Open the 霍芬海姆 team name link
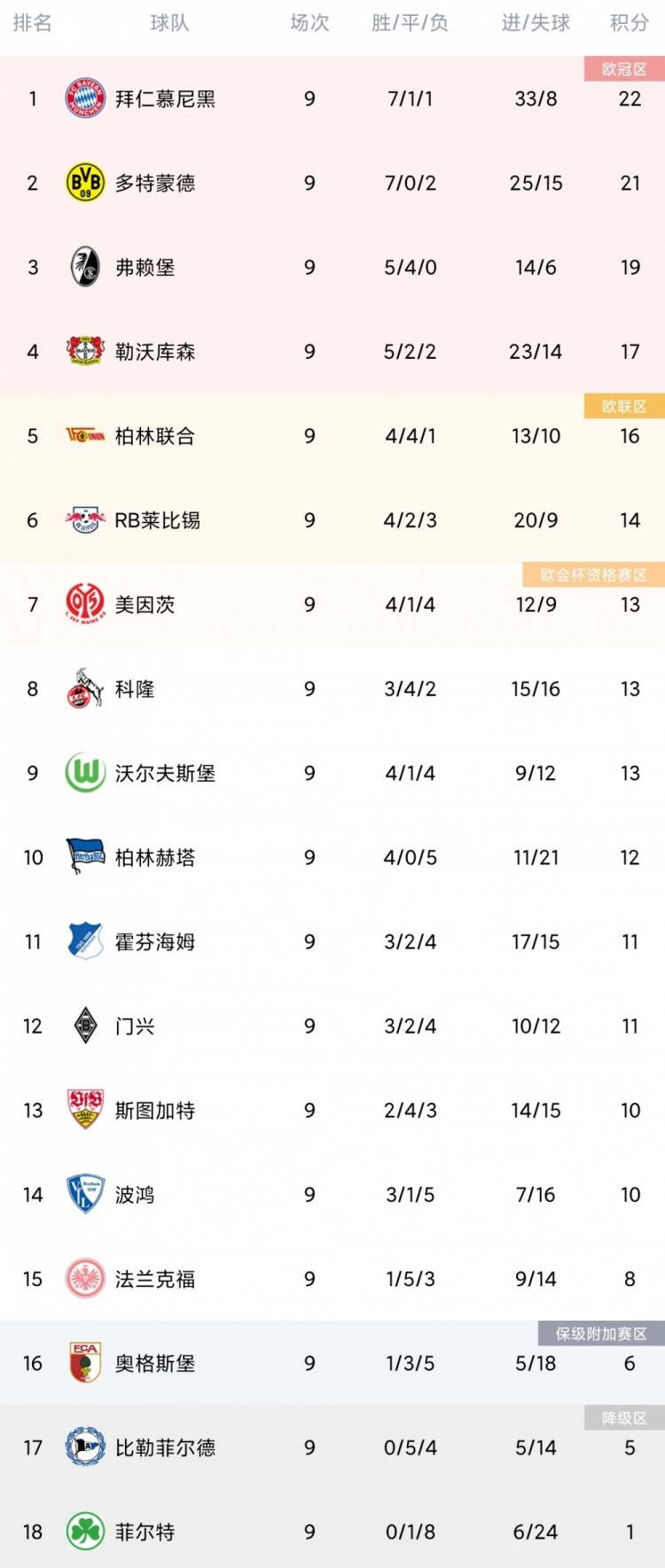The image size is (665, 1568). (x=155, y=941)
